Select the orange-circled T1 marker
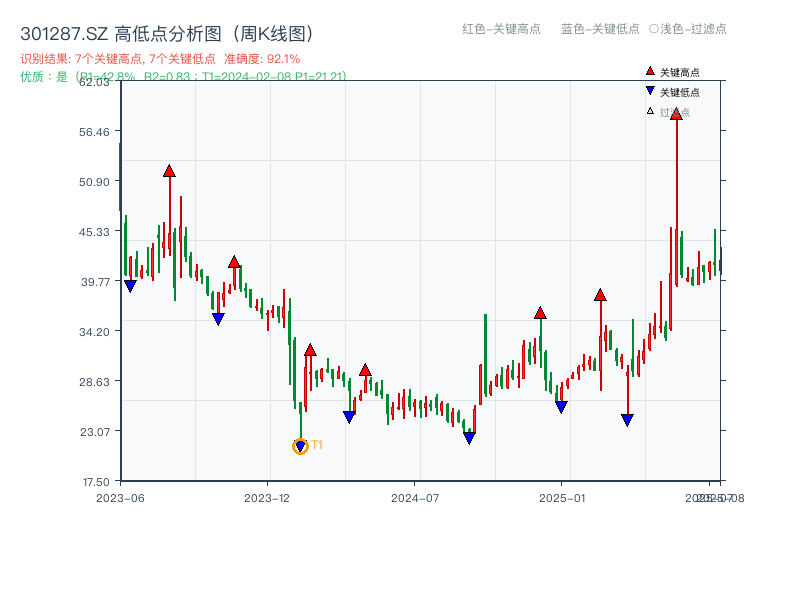Screen dimensions: 800x600 [300, 444]
